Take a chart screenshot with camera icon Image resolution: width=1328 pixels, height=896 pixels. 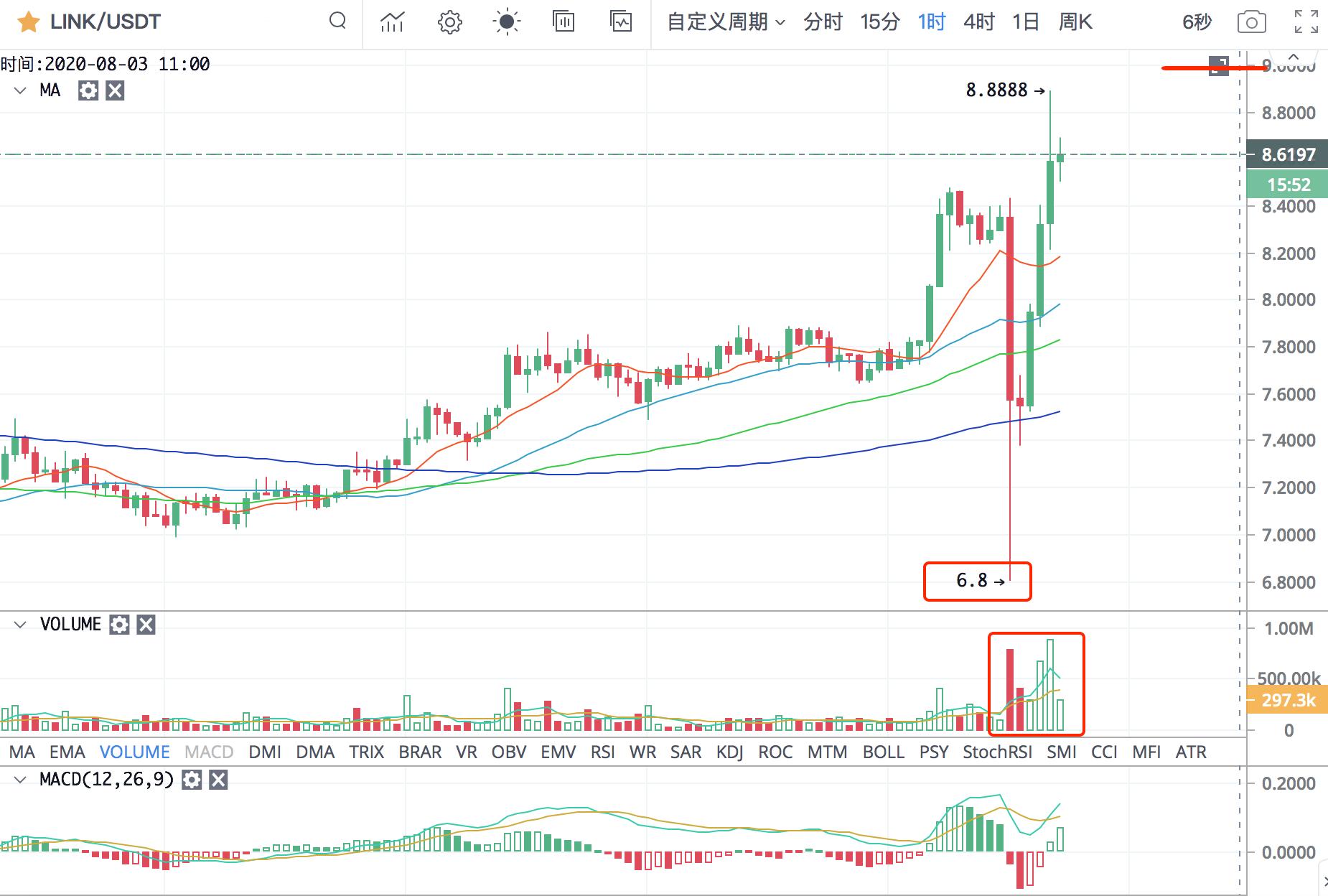pos(1252,22)
